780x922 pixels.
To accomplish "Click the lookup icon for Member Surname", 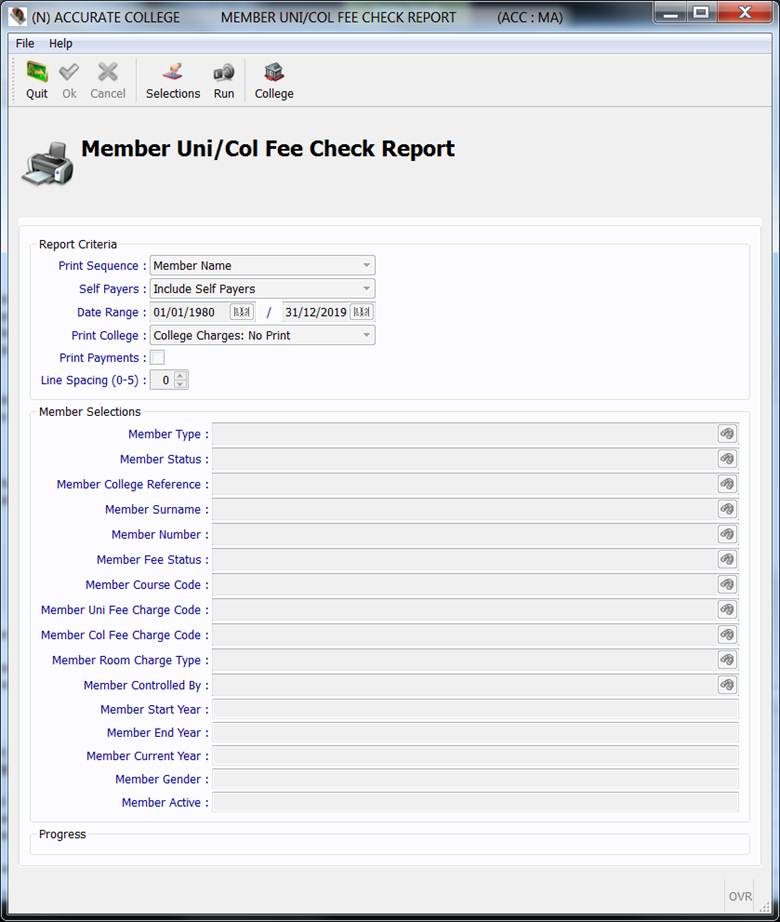I will (x=727, y=509).
